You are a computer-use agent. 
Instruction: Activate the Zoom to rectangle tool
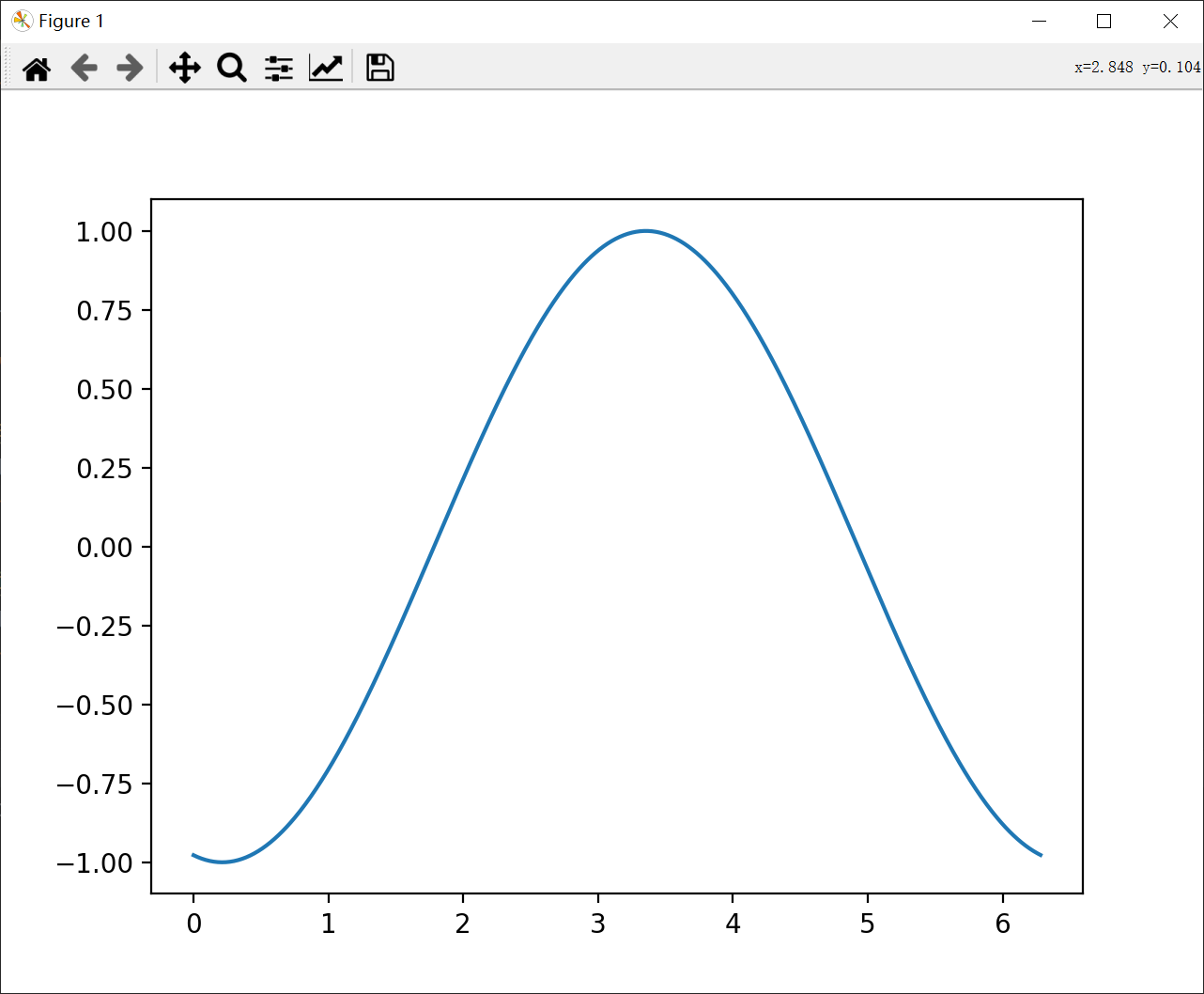coord(232,68)
